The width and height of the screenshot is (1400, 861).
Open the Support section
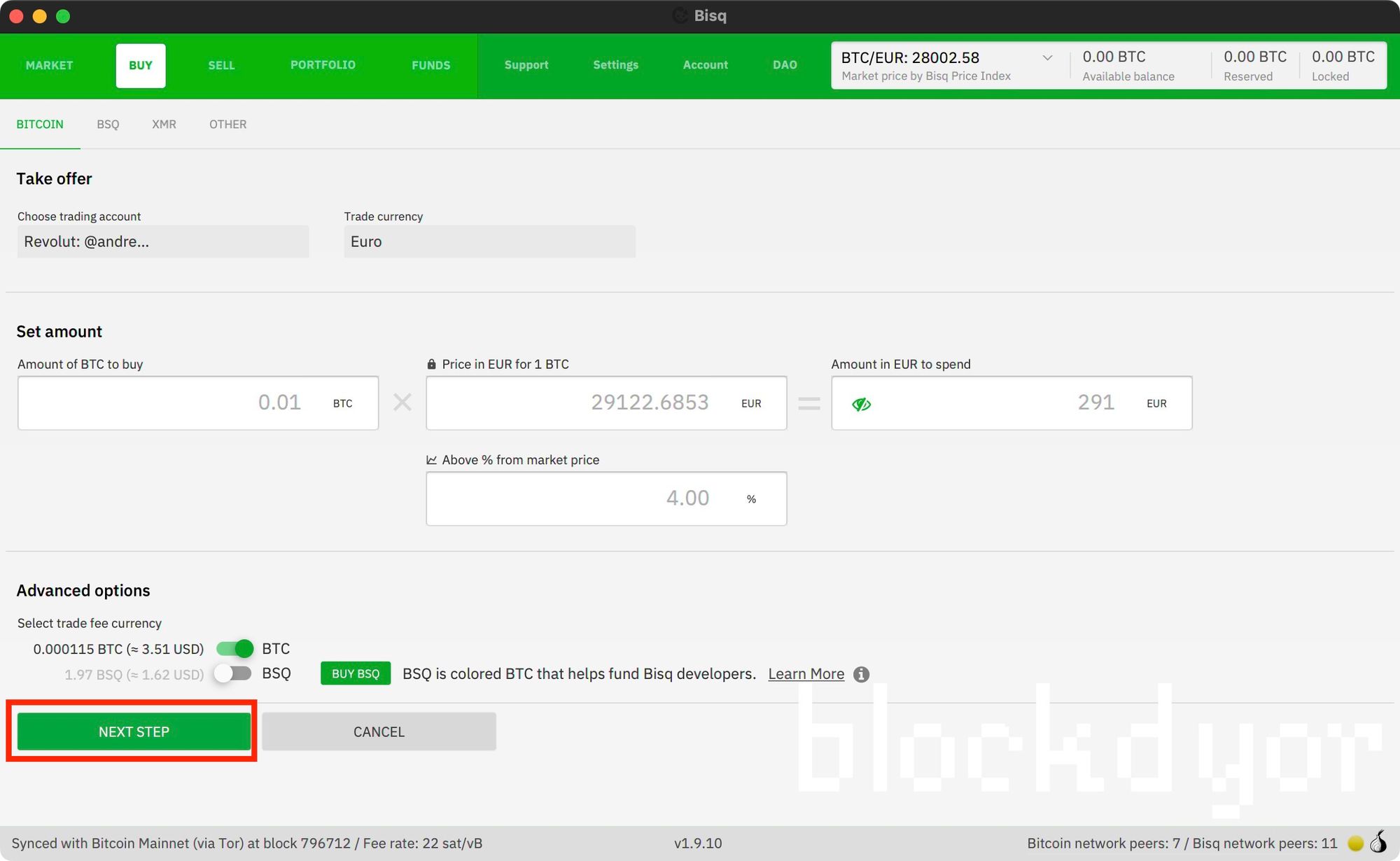[x=526, y=65]
